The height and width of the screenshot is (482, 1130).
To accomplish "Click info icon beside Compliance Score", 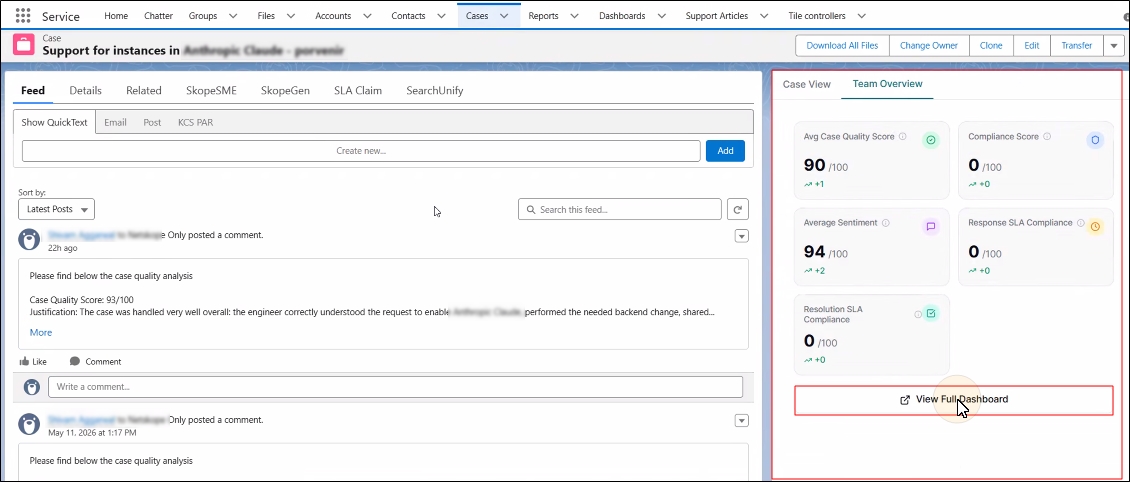I will [1047, 136].
